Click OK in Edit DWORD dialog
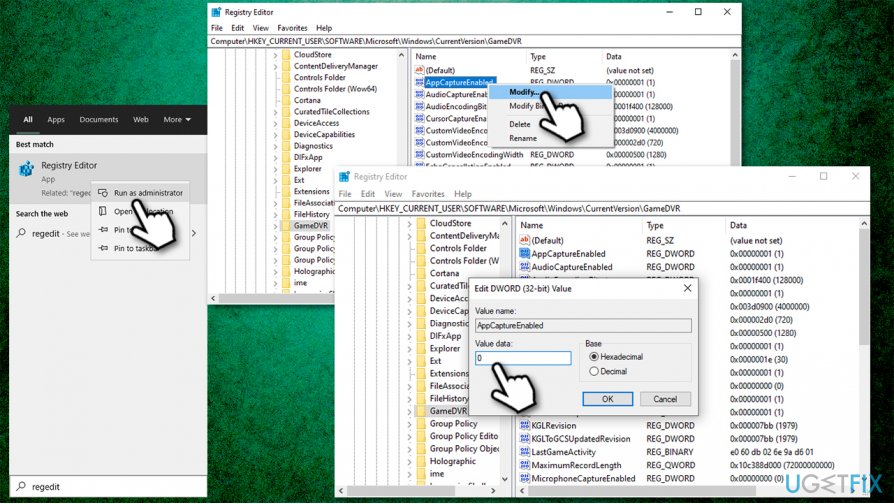The width and height of the screenshot is (894, 504). click(x=607, y=399)
